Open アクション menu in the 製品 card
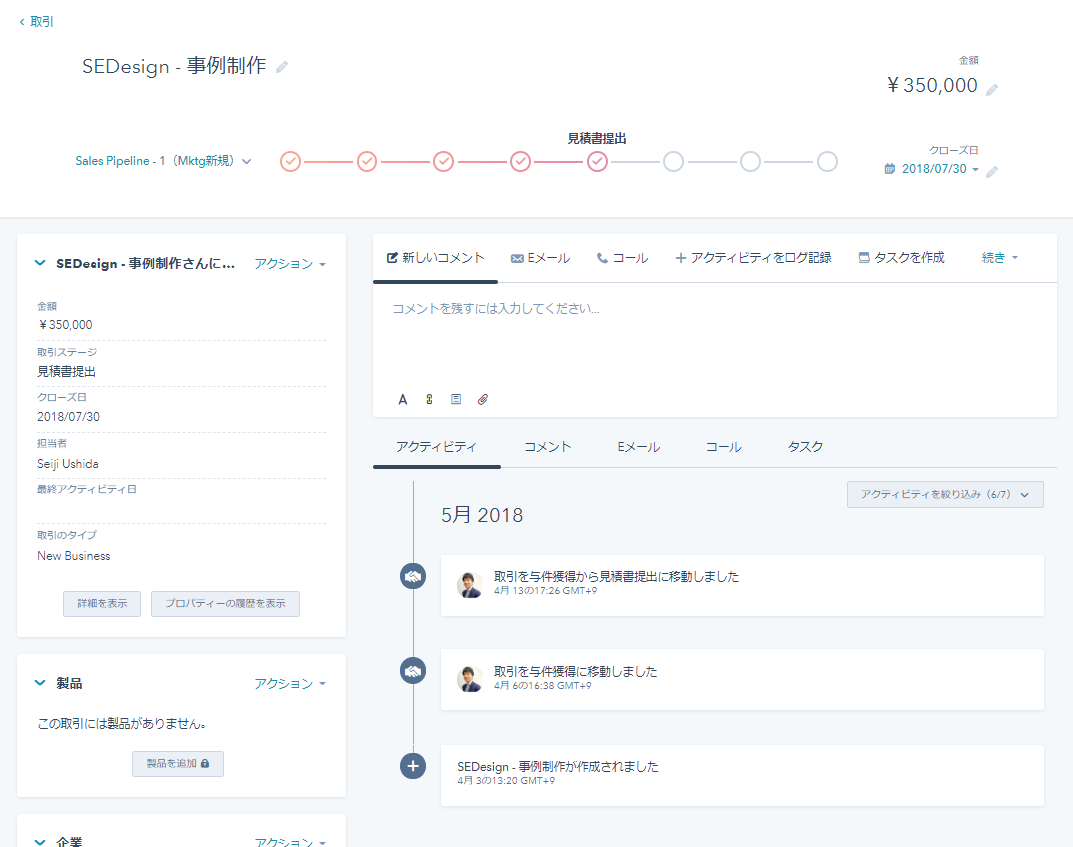 point(289,683)
